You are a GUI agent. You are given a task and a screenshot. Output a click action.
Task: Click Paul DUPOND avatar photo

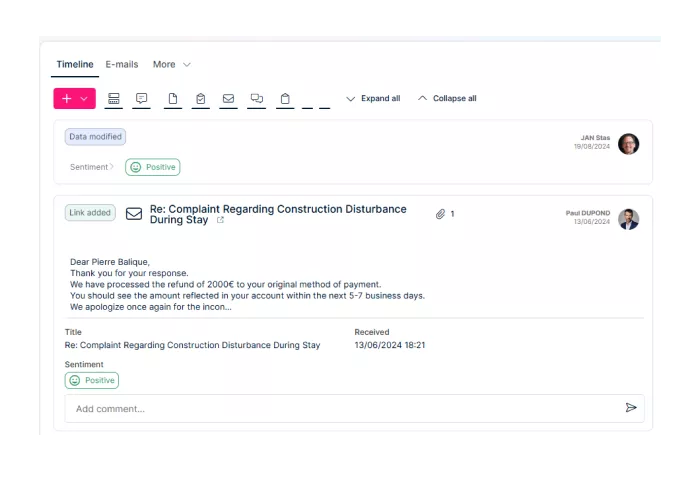tap(629, 219)
